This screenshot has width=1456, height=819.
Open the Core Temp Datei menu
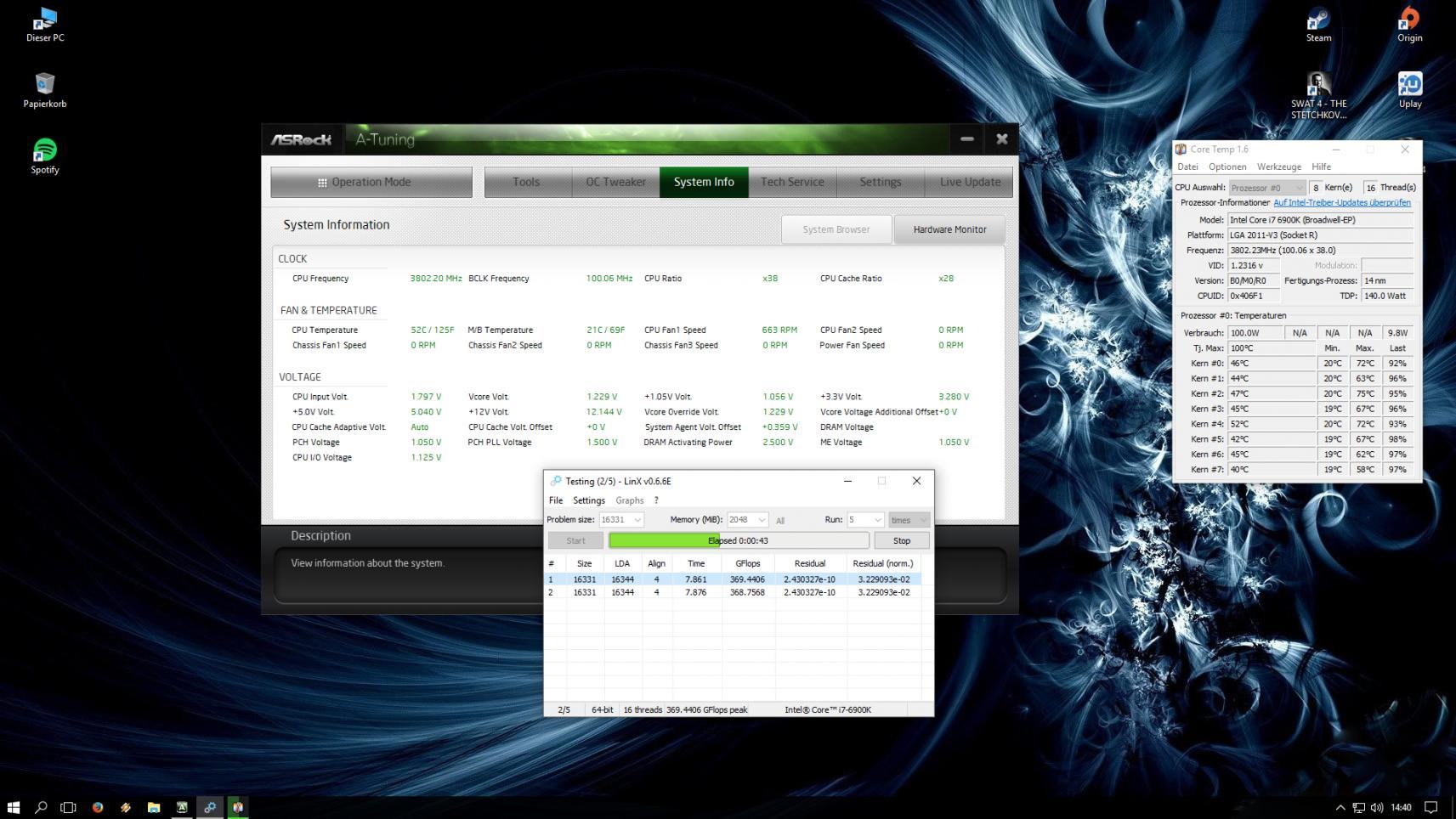(x=1187, y=167)
